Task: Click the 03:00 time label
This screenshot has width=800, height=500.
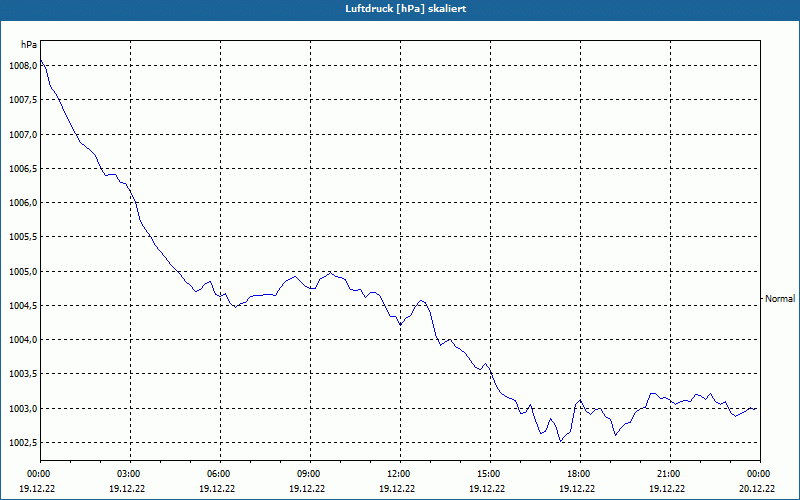Action: [131, 474]
